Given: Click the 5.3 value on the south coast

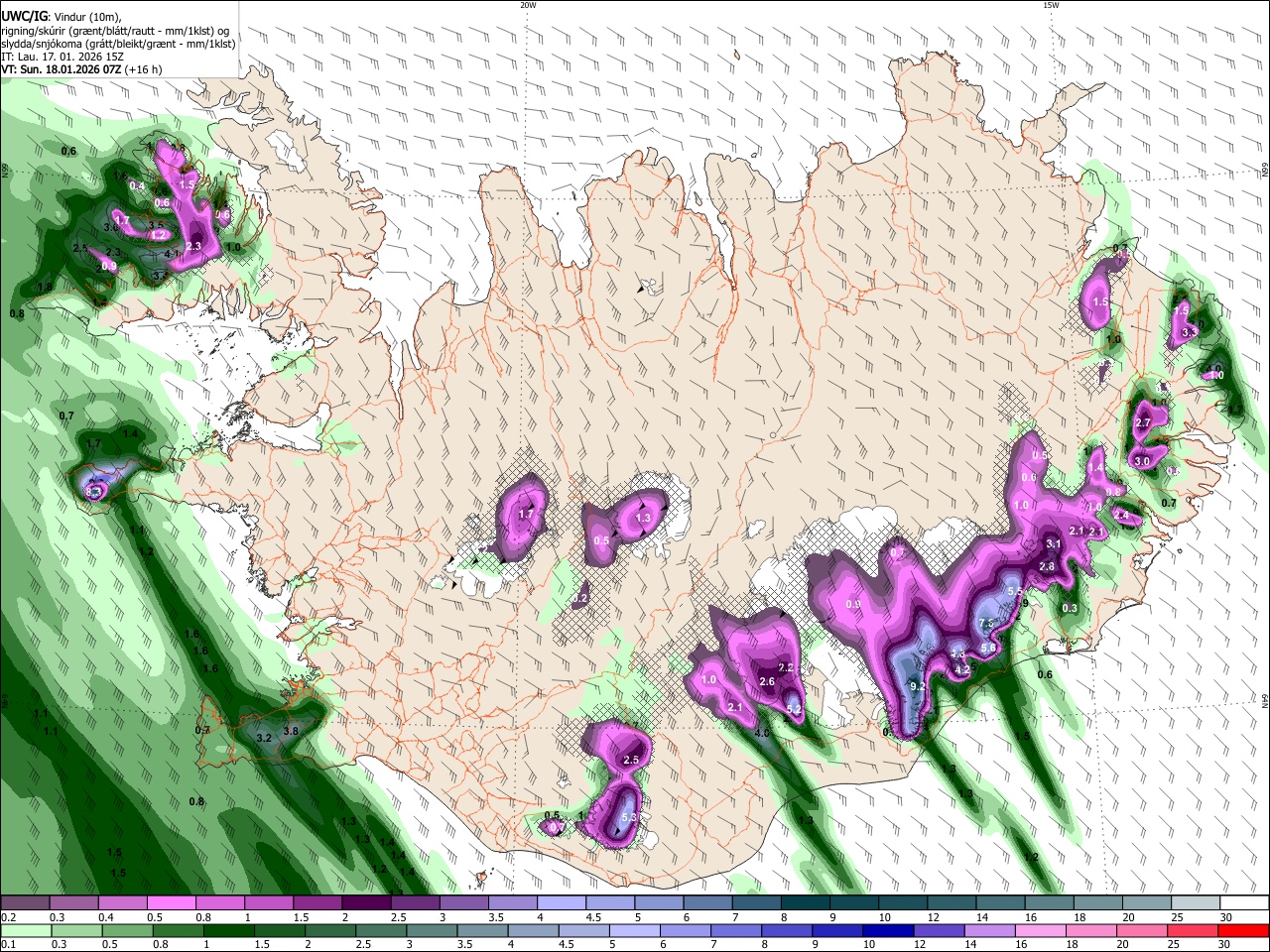Looking at the screenshot, I should [x=627, y=818].
